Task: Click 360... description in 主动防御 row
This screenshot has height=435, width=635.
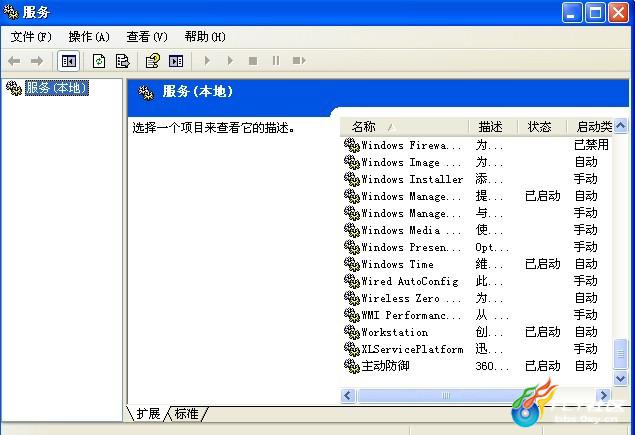Action: (x=492, y=366)
